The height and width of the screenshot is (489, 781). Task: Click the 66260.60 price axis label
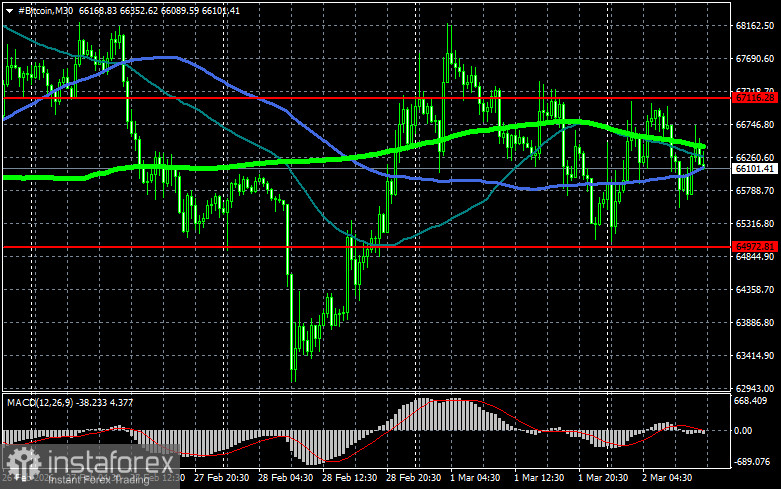pos(755,157)
